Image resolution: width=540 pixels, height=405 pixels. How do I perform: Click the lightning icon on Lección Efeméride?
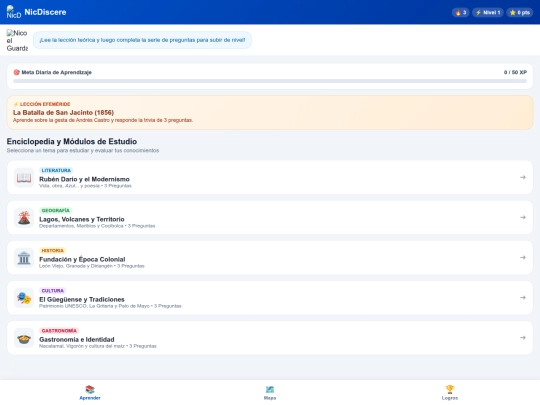click(x=15, y=104)
